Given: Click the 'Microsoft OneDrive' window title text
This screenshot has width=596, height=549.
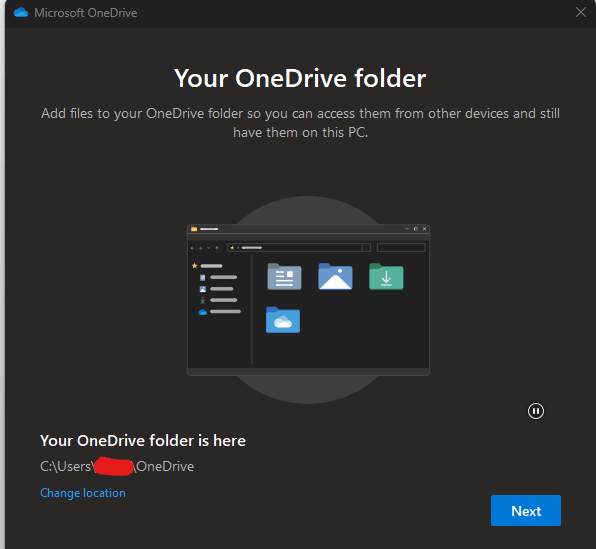Looking at the screenshot, I should [86, 13].
